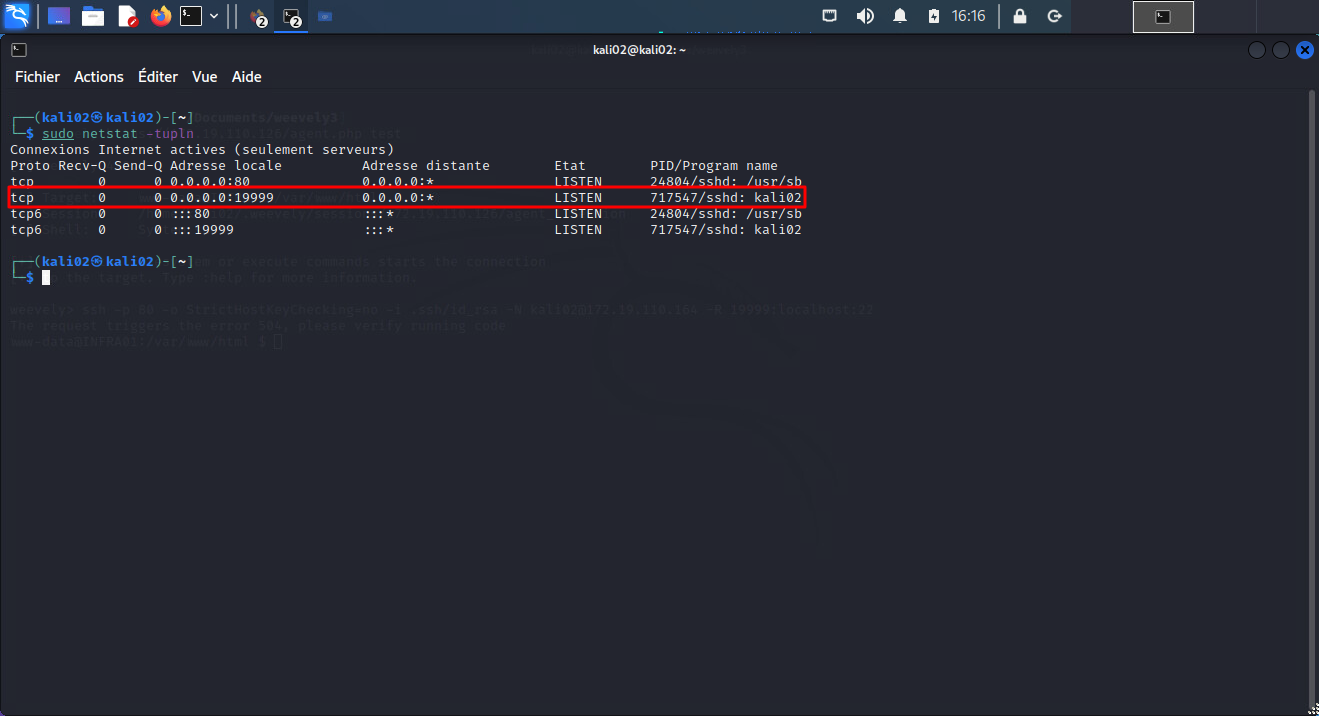Open the Éditer menu
This screenshot has height=716, width=1319.
click(158, 77)
